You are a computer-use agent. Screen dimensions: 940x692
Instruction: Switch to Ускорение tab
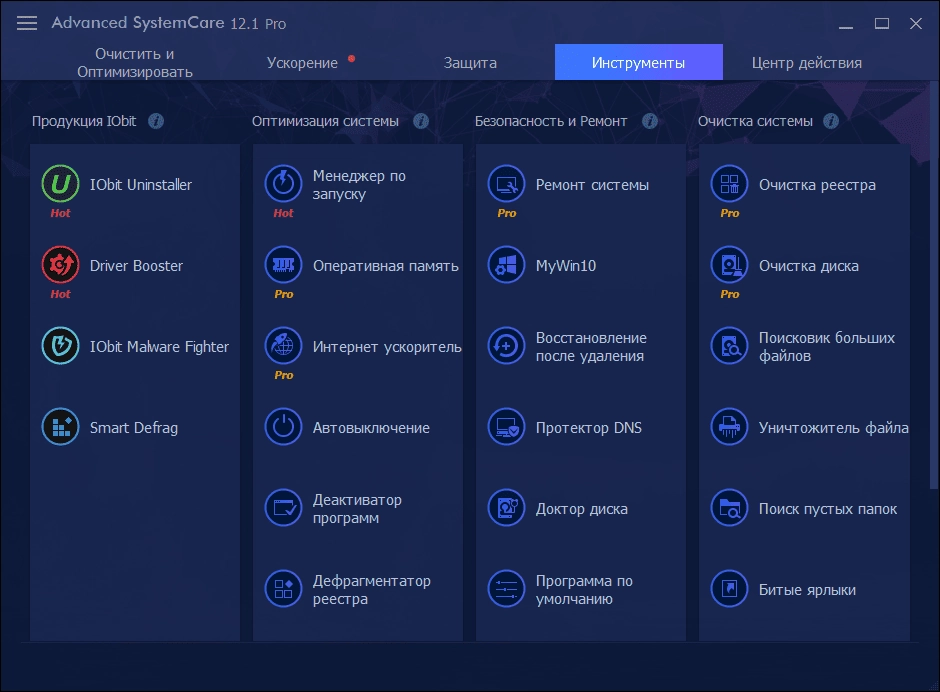(303, 62)
